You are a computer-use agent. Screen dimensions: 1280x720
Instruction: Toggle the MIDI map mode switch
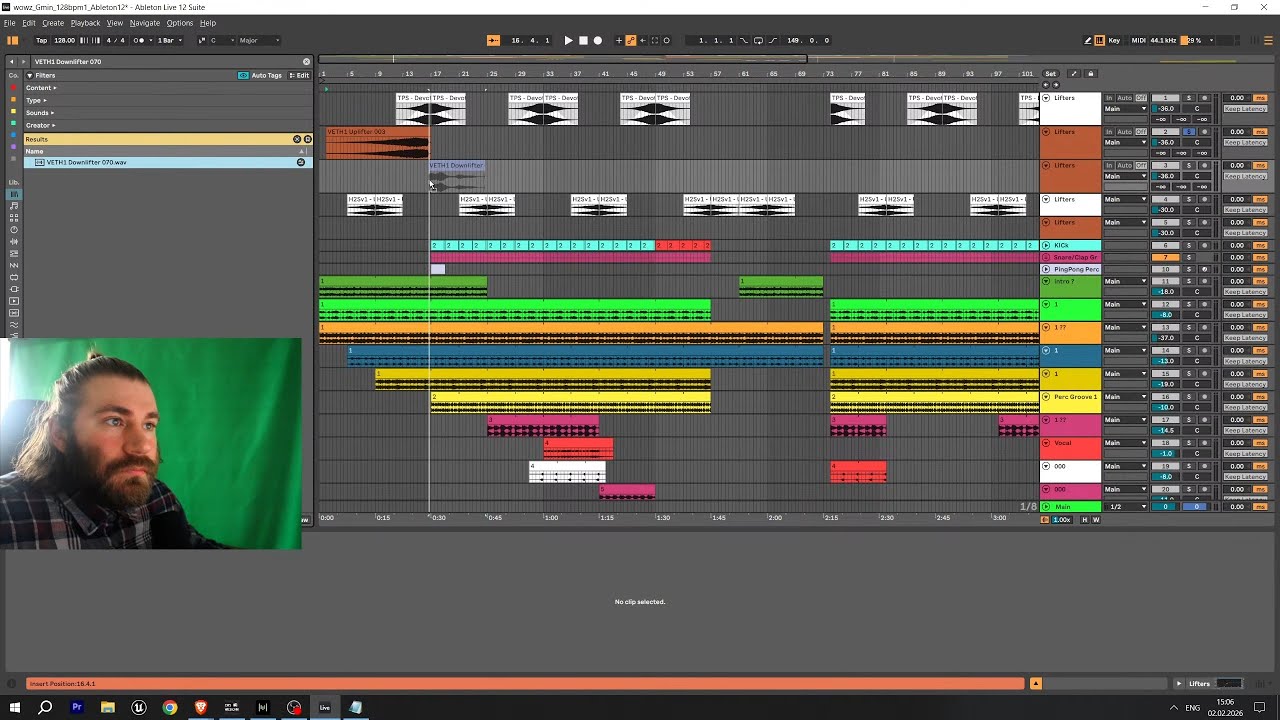(1138, 40)
